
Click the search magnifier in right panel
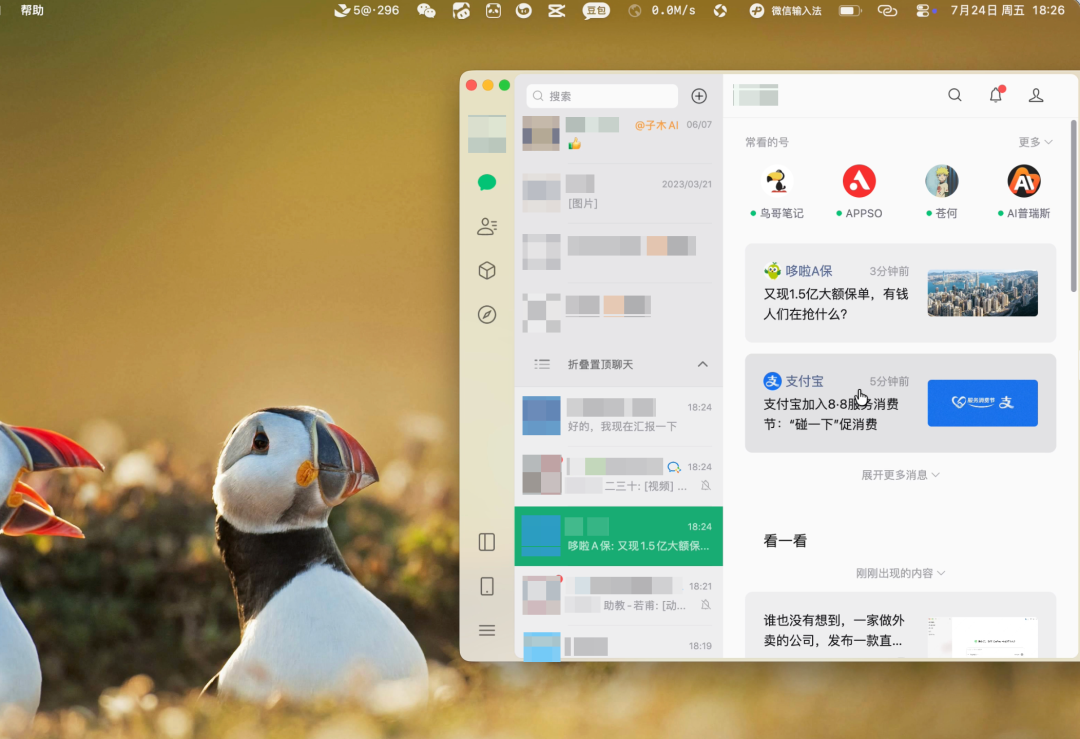point(955,95)
